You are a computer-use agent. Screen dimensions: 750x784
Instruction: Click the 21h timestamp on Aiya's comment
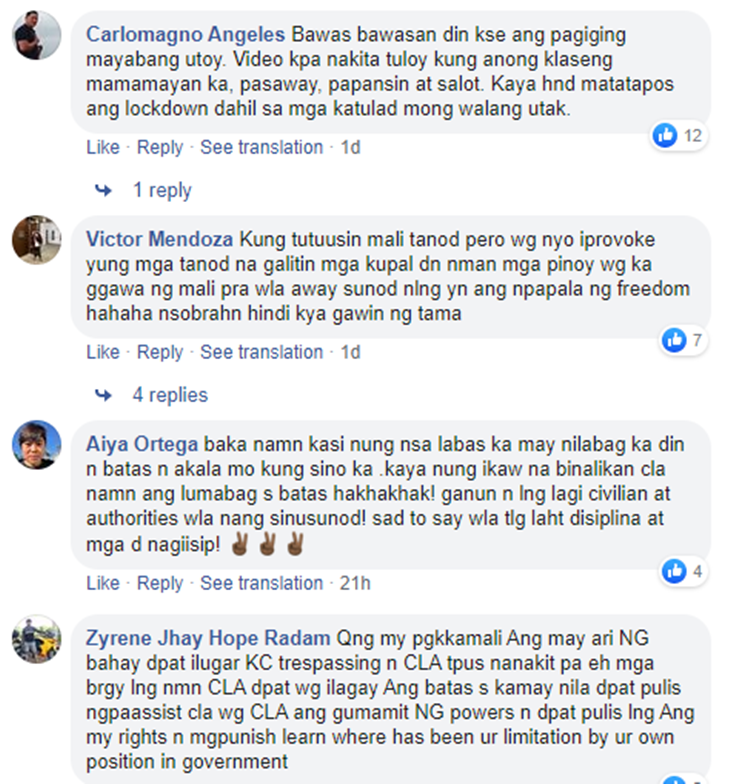[355, 584]
